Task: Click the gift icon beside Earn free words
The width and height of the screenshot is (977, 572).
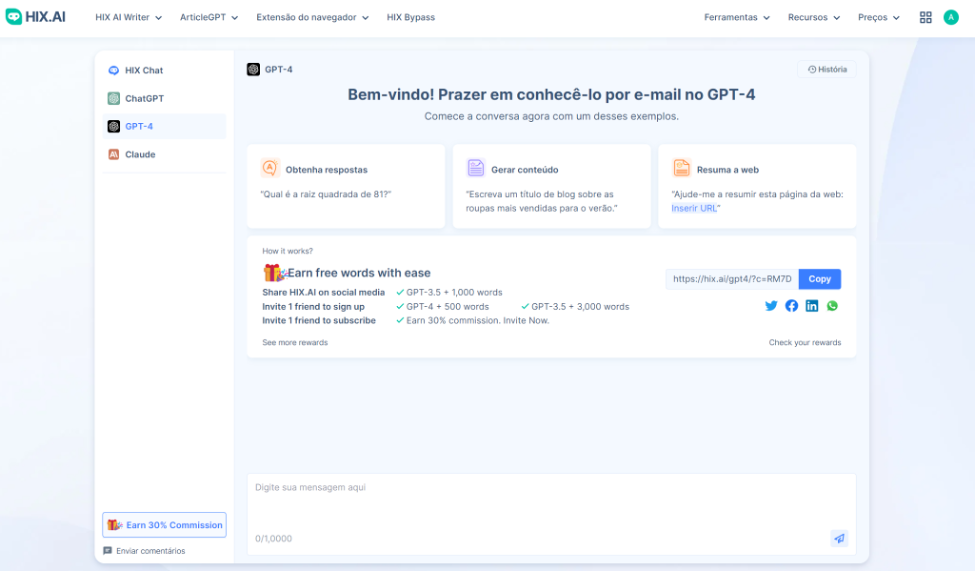Action: coord(274,273)
